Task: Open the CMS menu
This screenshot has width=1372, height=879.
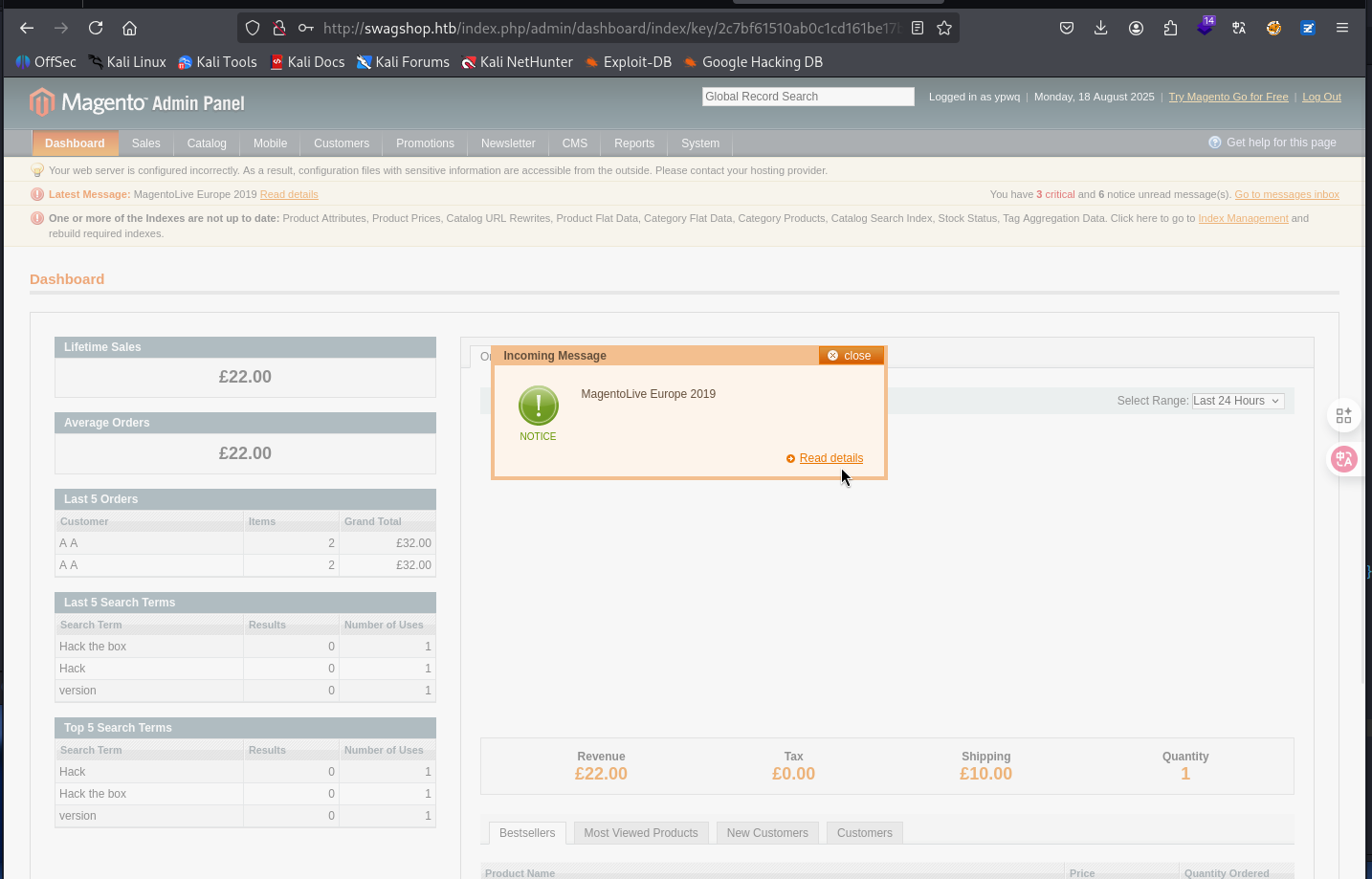Action: pos(575,143)
